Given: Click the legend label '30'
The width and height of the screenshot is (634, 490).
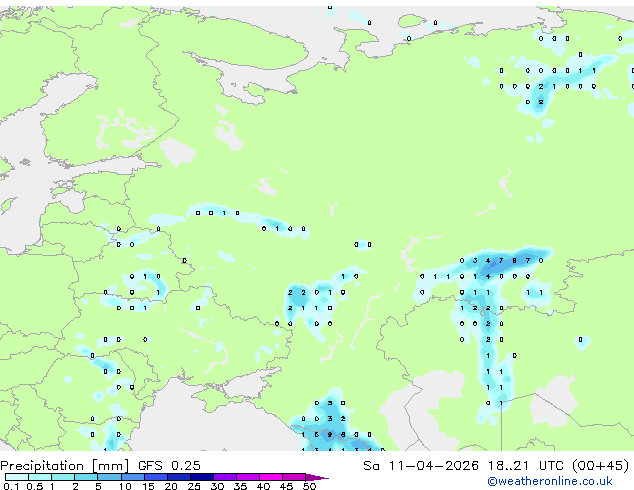Looking at the screenshot, I should [x=217, y=486].
